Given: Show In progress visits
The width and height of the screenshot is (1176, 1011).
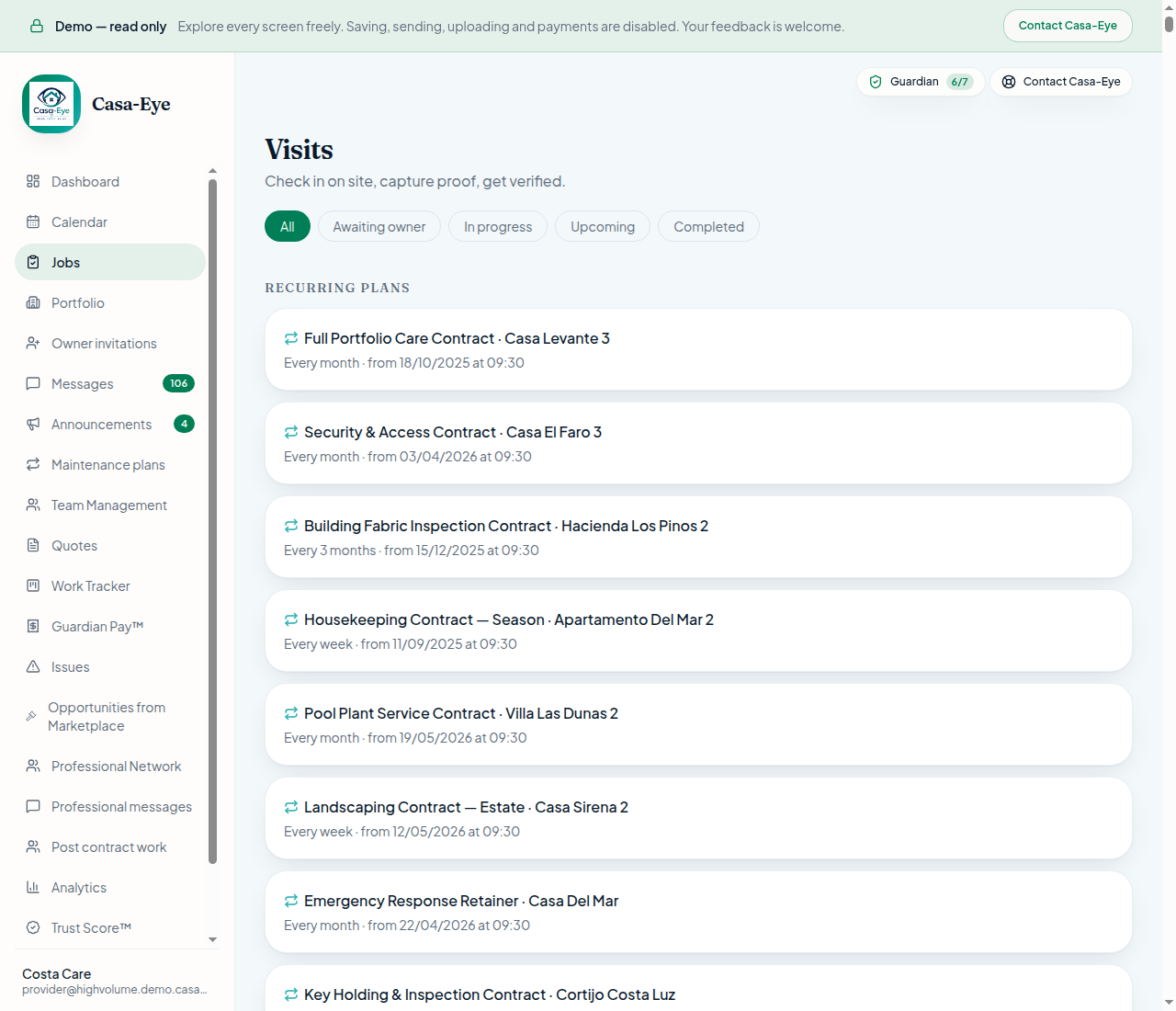Looking at the screenshot, I should click(x=498, y=226).
